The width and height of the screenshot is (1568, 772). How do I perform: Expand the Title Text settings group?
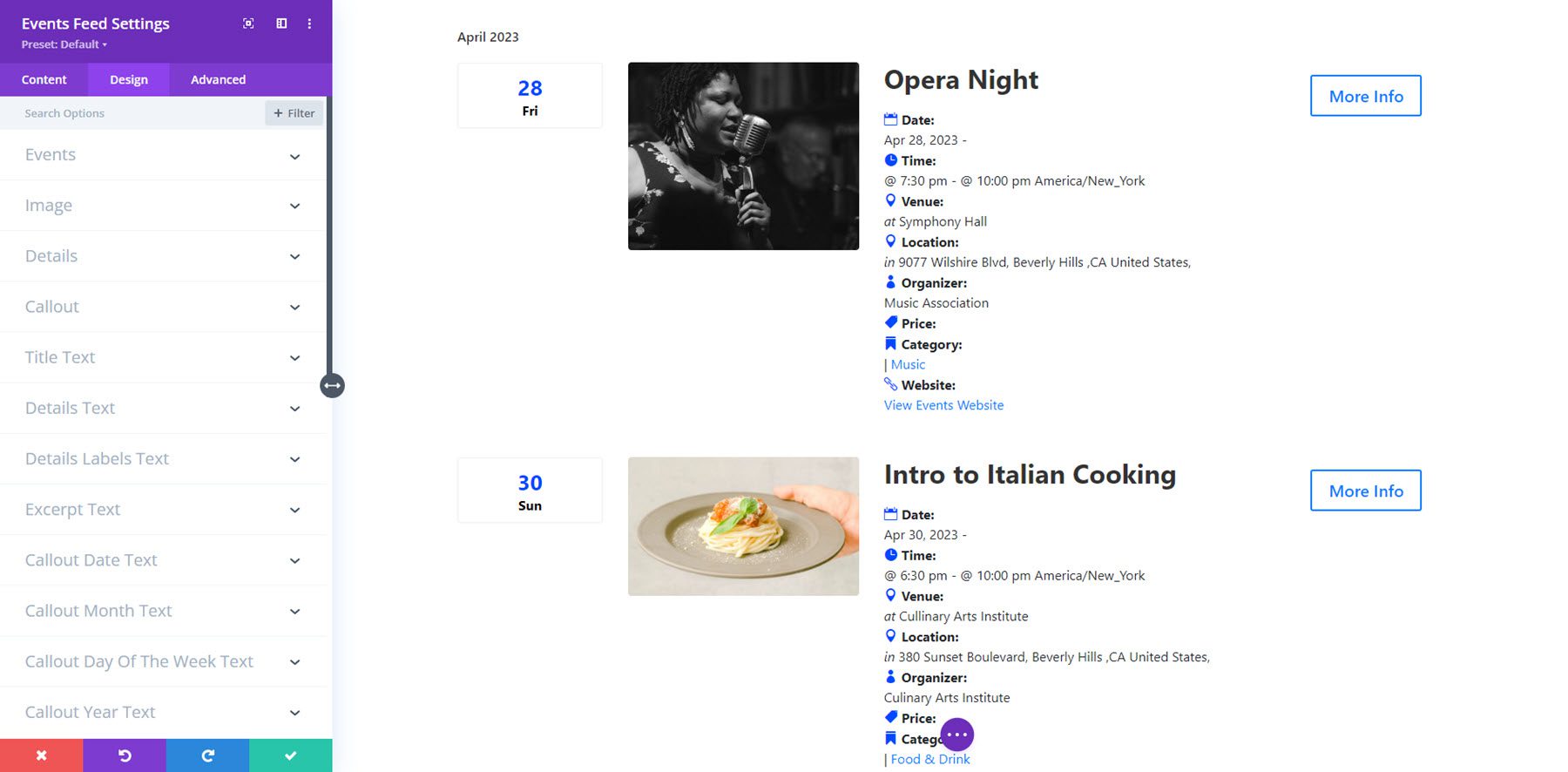(163, 357)
